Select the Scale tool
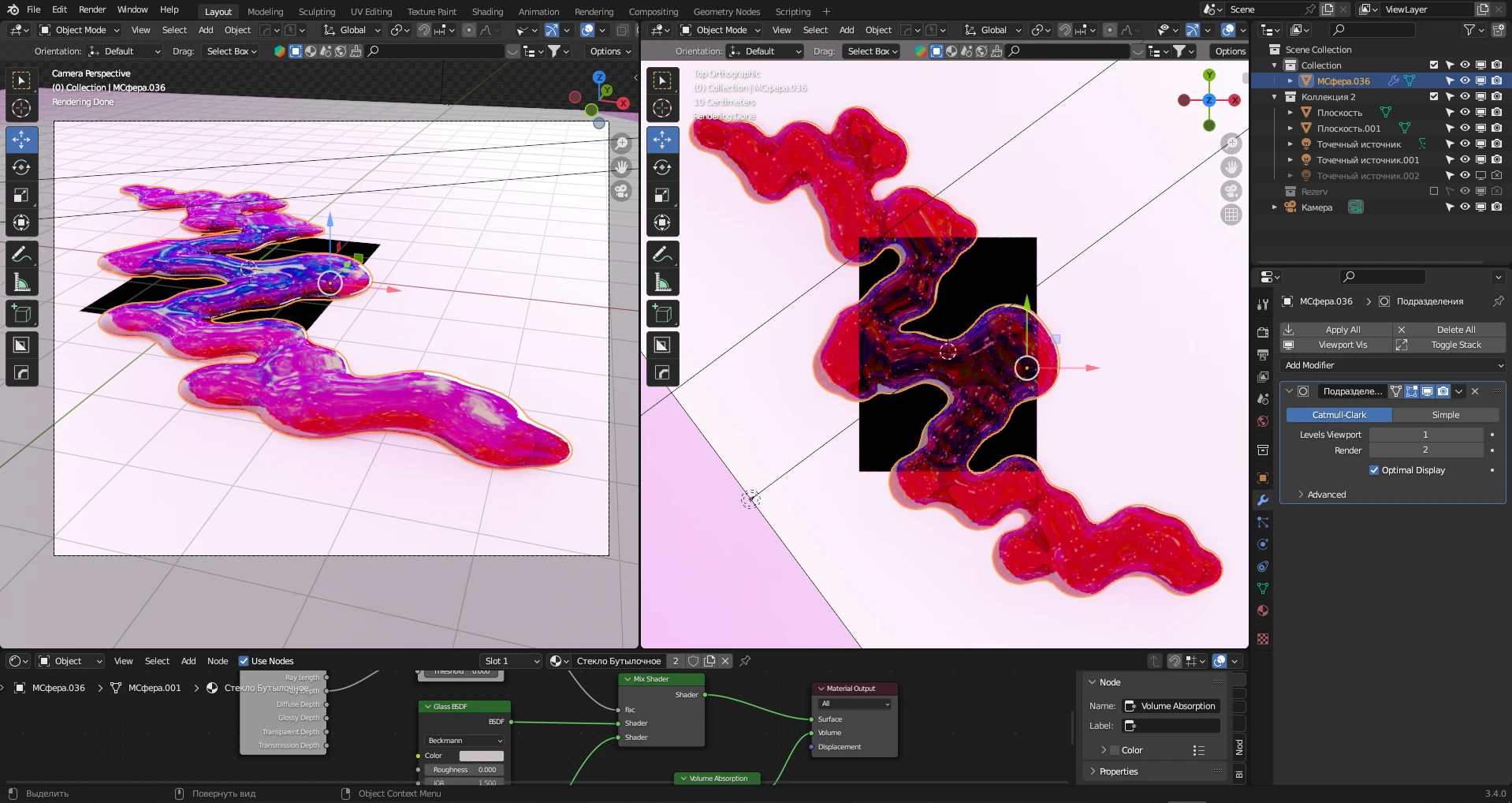1512x803 pixels. point(21,195)
